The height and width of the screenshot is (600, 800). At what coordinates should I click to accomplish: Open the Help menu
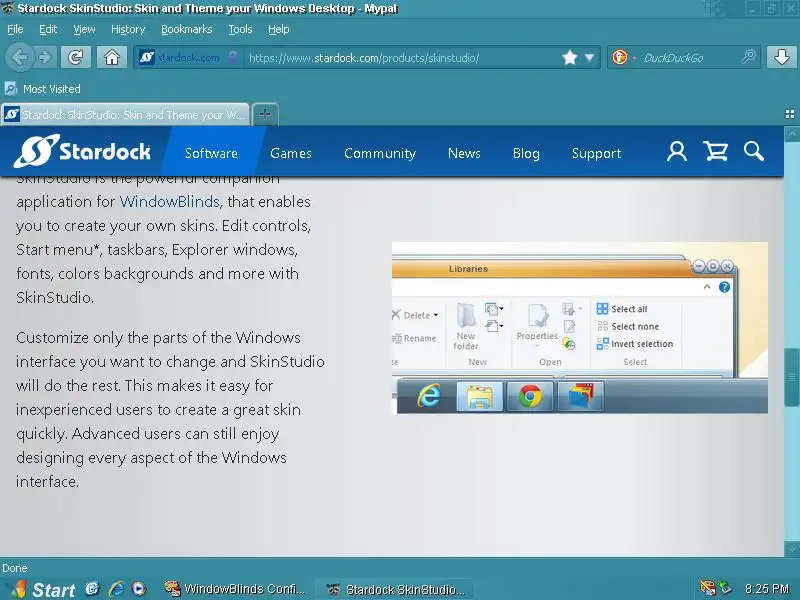tap(279, 29)
